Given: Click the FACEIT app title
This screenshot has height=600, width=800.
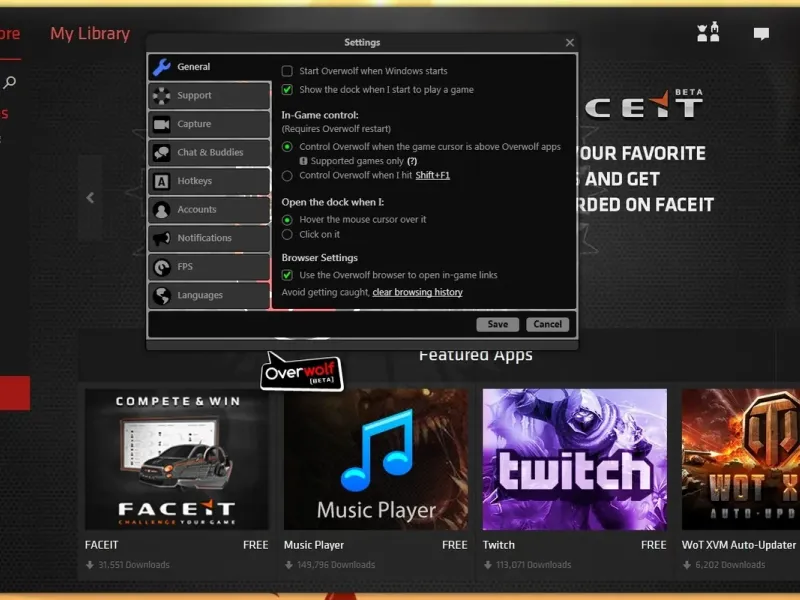Looking at the screenshot, I should (102, 545).
